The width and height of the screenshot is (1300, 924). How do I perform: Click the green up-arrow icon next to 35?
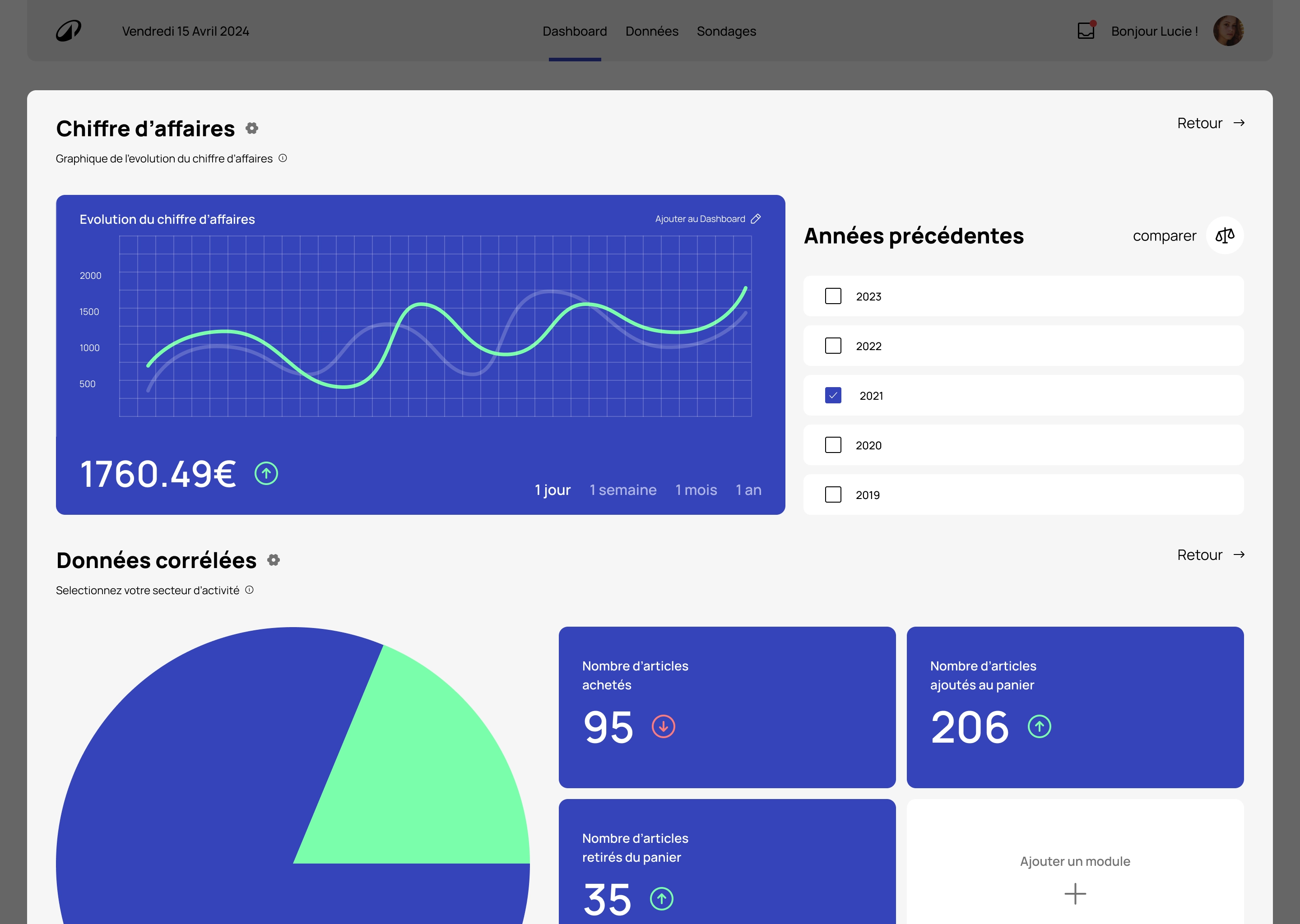(x=661, y=899)
